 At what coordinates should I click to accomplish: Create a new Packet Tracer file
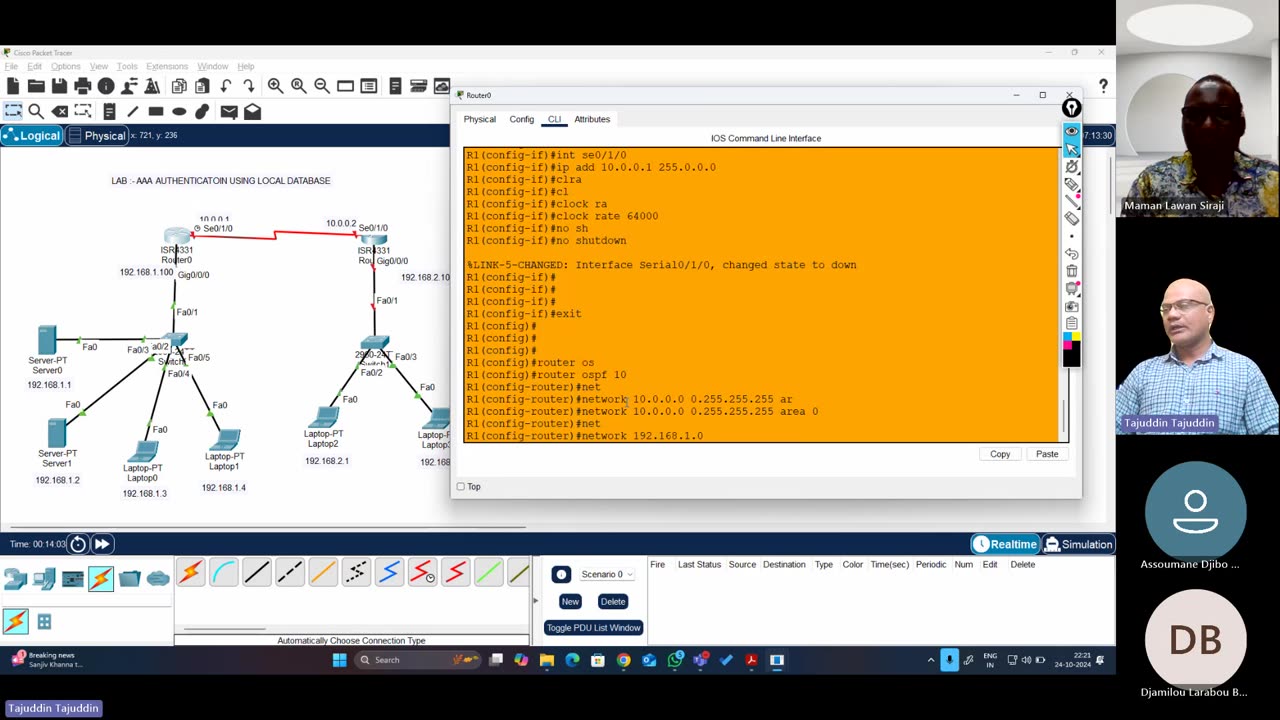pyautogui.click(x=13, y=86)
